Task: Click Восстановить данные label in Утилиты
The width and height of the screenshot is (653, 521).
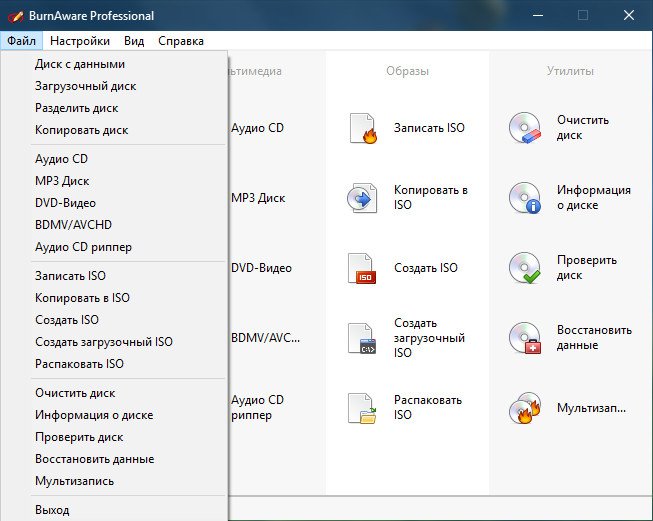Action: coord(594,337)
